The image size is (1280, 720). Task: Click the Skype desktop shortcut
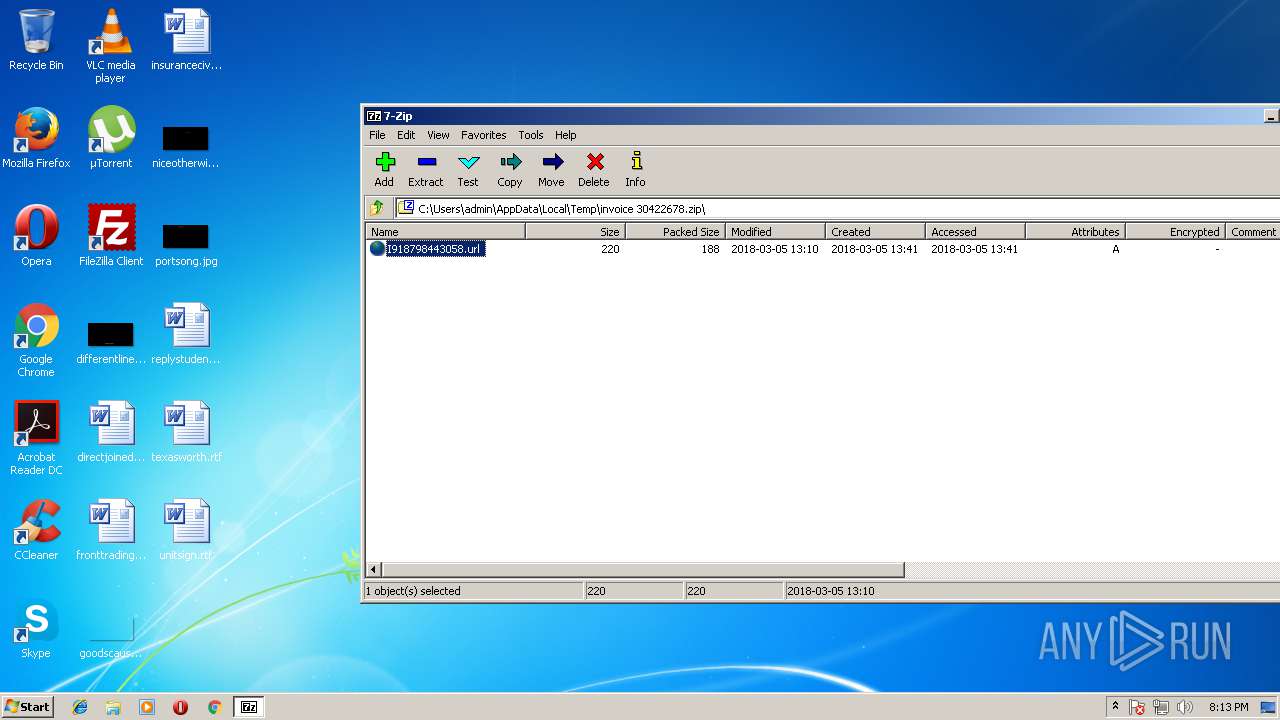(x=36, y=628)
